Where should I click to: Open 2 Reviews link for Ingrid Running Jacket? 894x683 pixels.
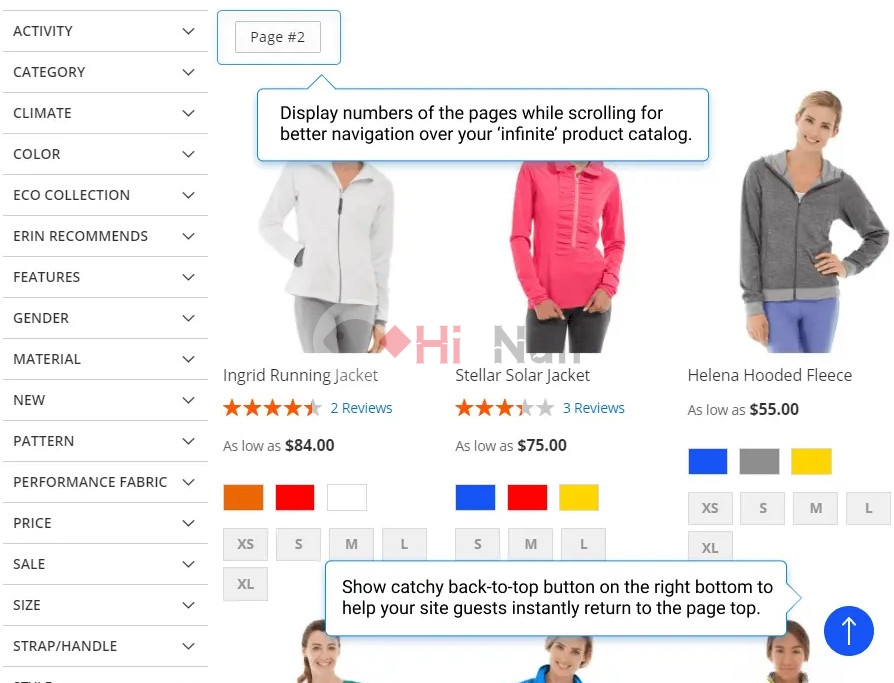(361, 408)
